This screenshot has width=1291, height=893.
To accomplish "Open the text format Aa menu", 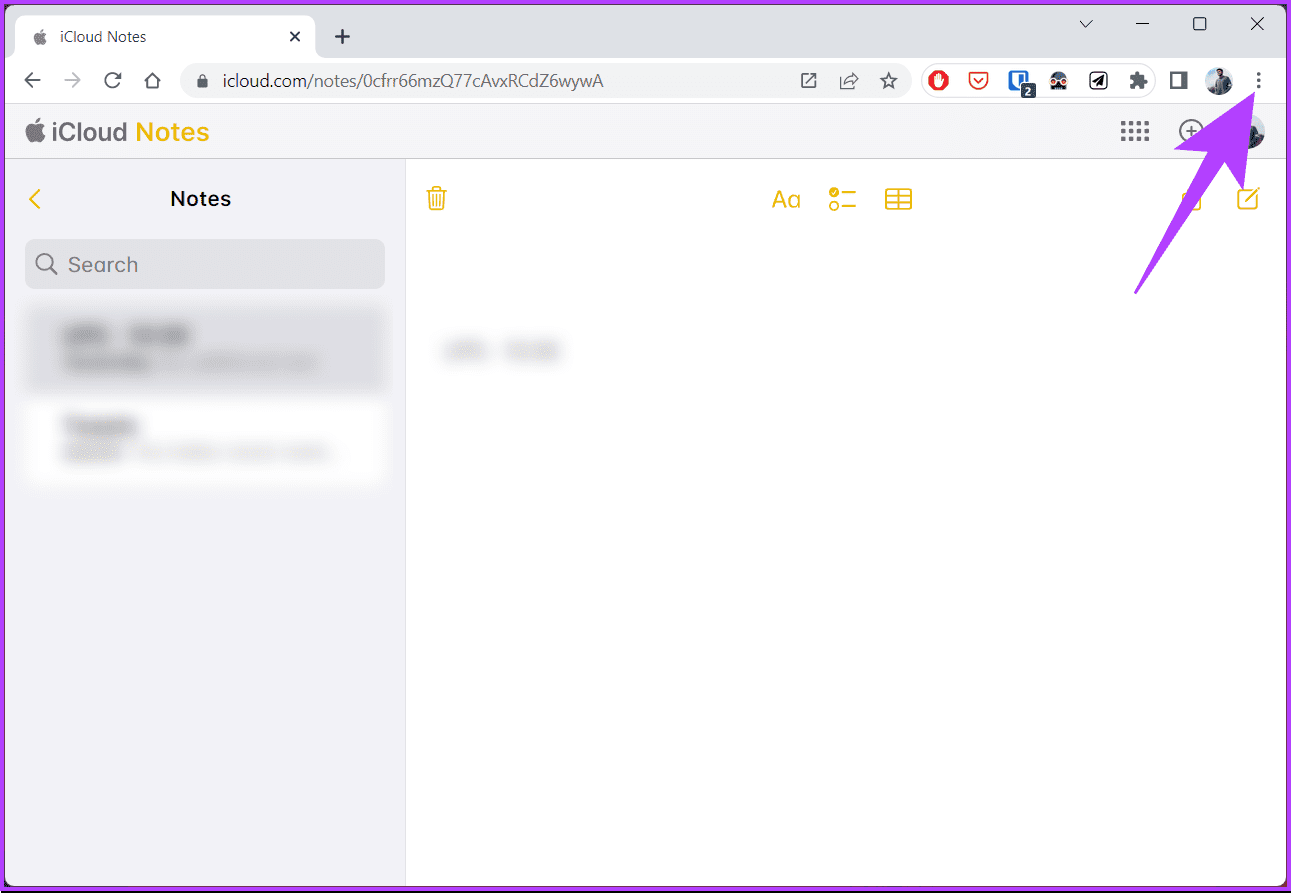I will click(x=786, y=199).
